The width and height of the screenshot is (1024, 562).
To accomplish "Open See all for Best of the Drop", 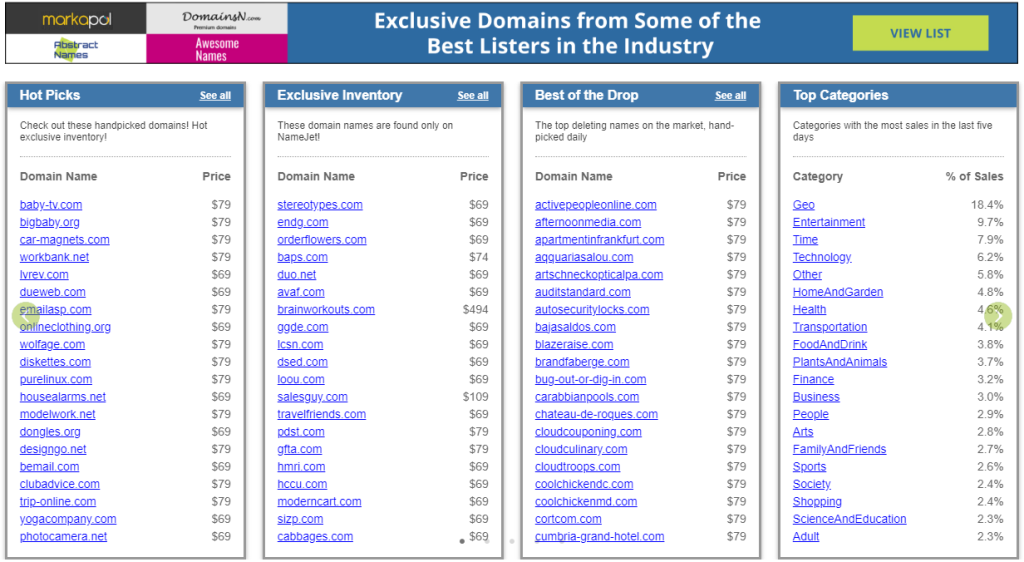I will pyautogui.click(x=730, y=96).
